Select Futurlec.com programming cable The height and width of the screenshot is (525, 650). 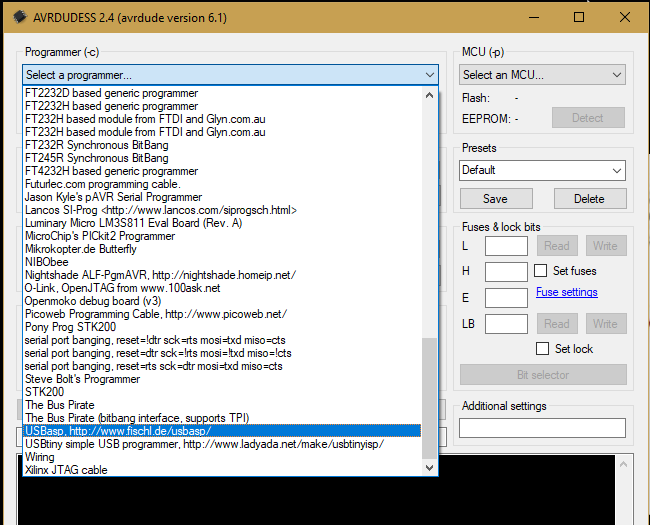222,184
